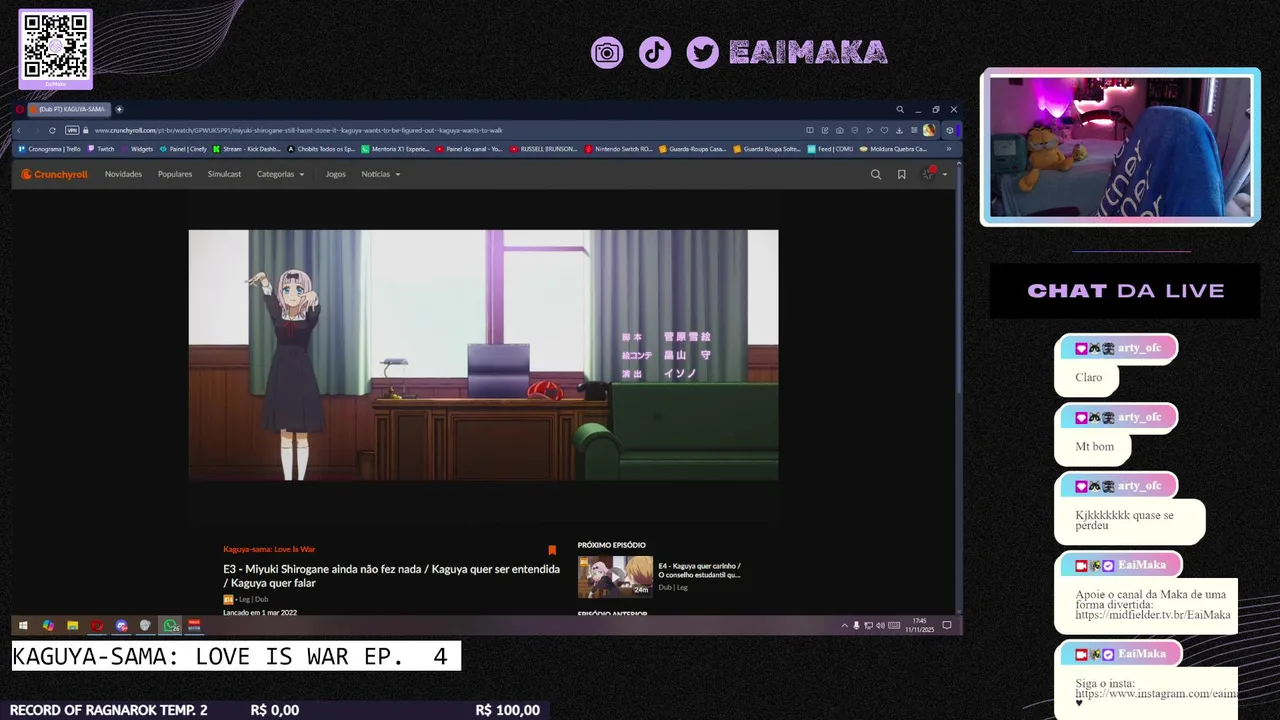Image resolution: width=1280 pixels, height=720 pixels.
Task: Expand the Categorias dropdown
Action: pos(280,174)
